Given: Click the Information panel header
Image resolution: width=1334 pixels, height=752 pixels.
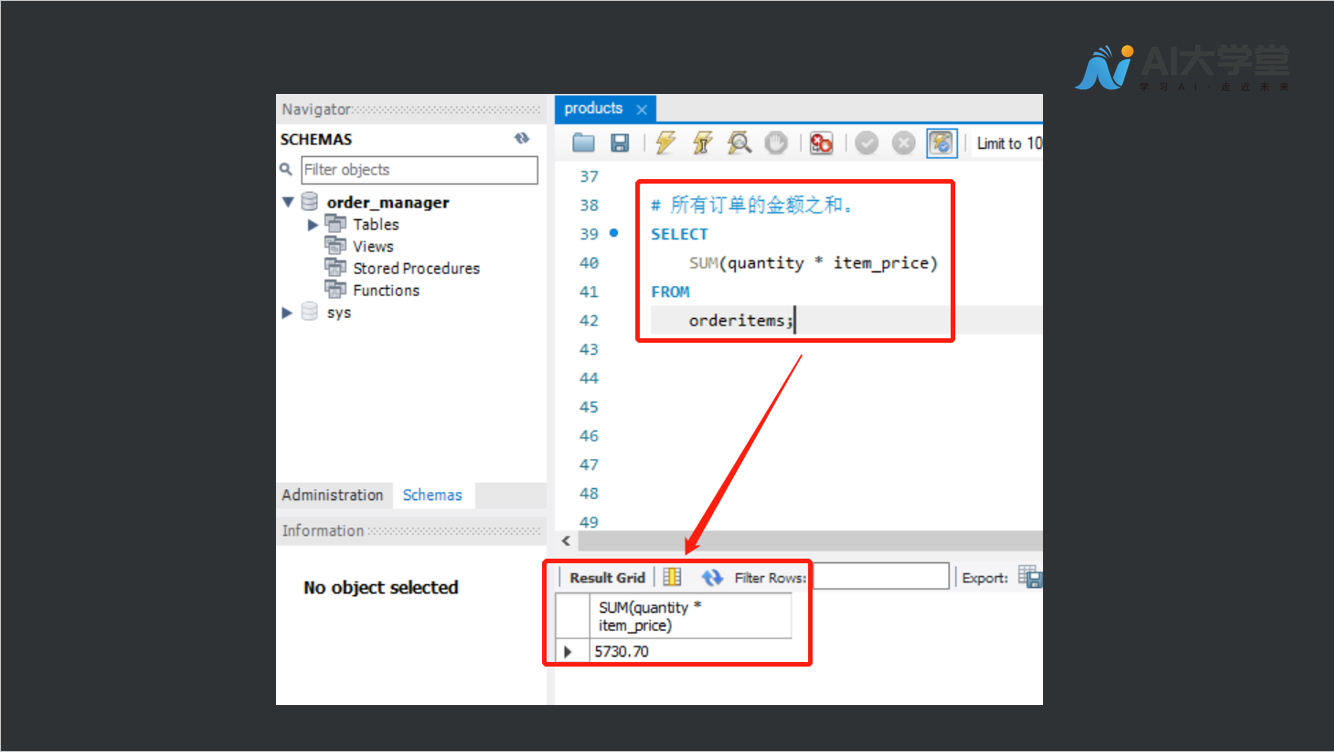Looking at the screenshot, I should point(411,531).
